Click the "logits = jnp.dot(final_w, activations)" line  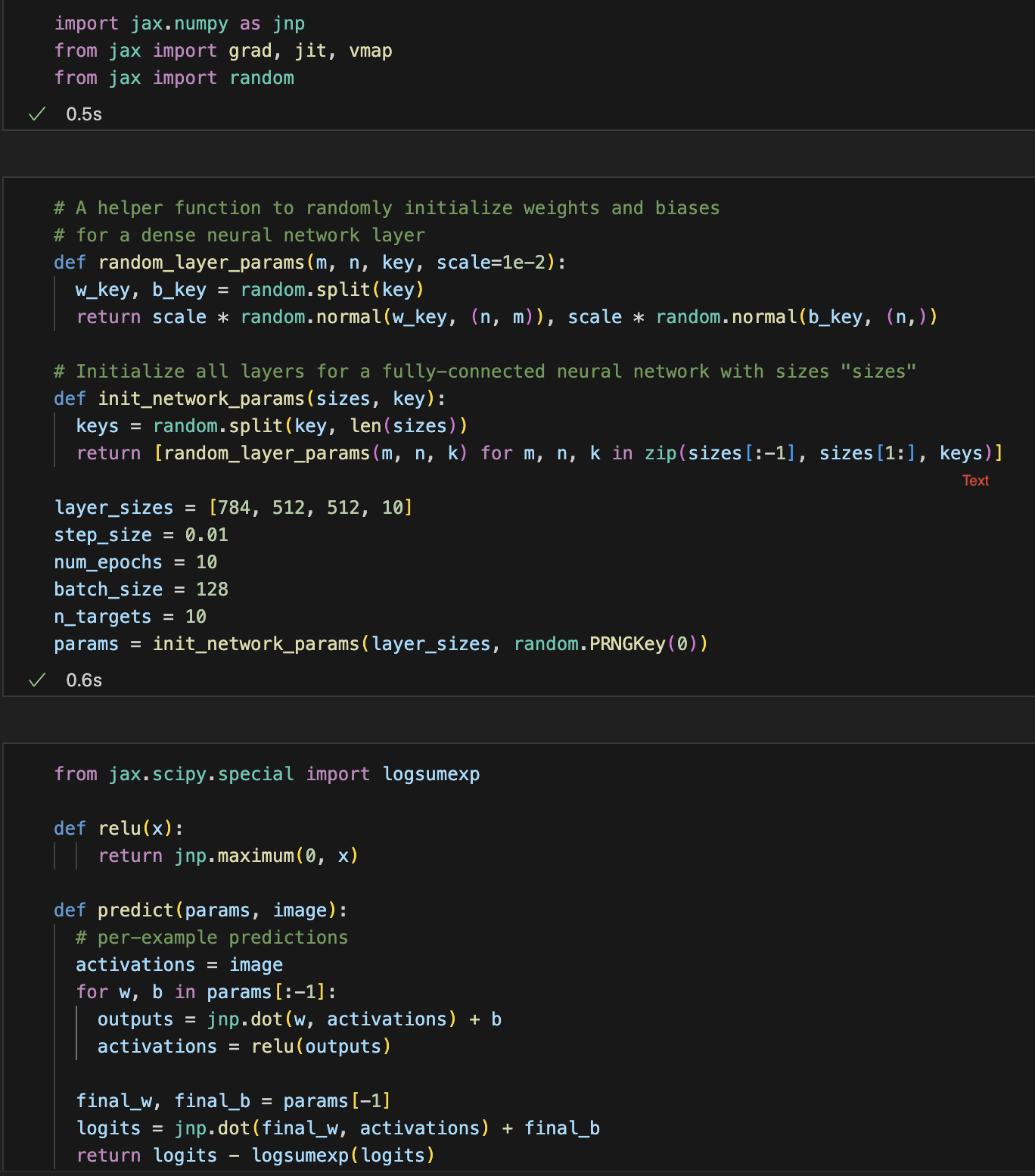(338, 1128)
